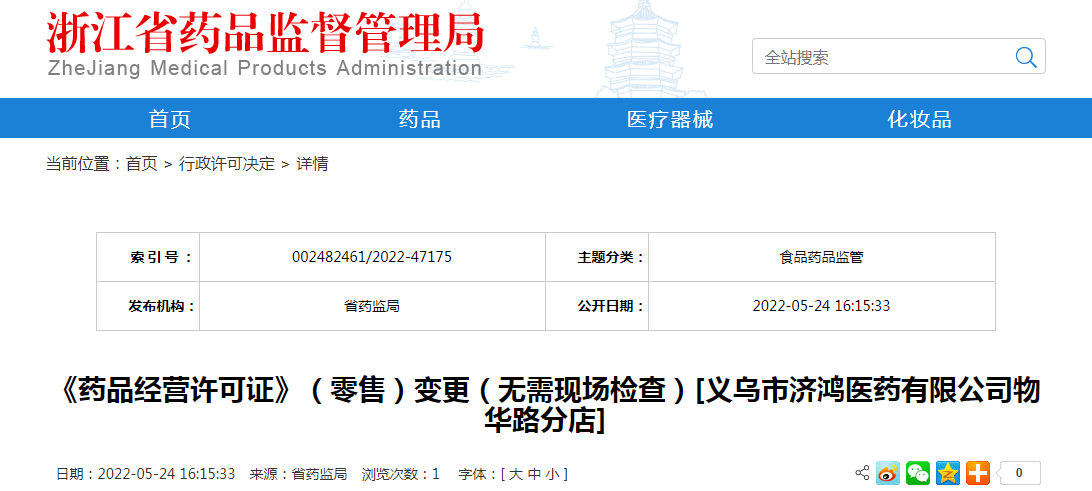Screen dimensions: 1092x491
Task: Click the 日期 line below the title
Action: tap(146, 474)
